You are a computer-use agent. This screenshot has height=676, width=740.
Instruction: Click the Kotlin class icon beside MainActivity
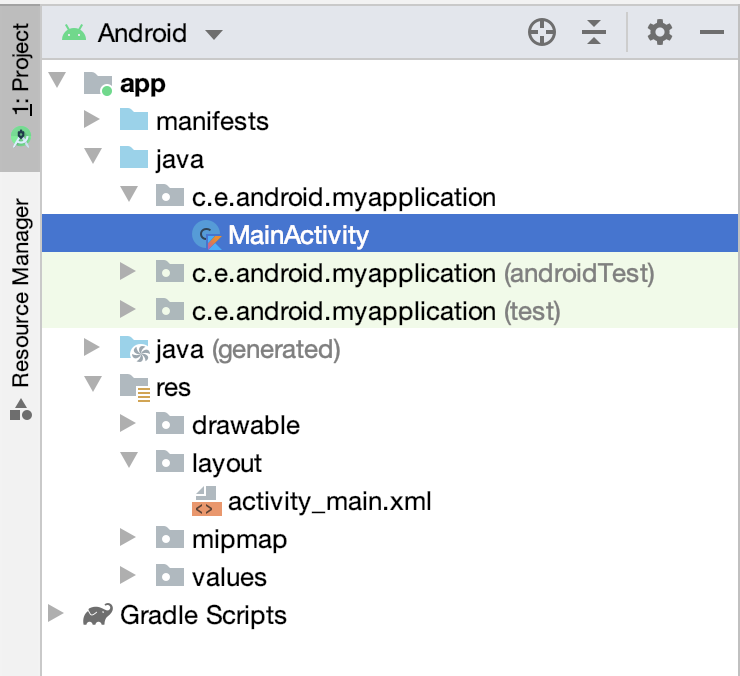point(207,235)
